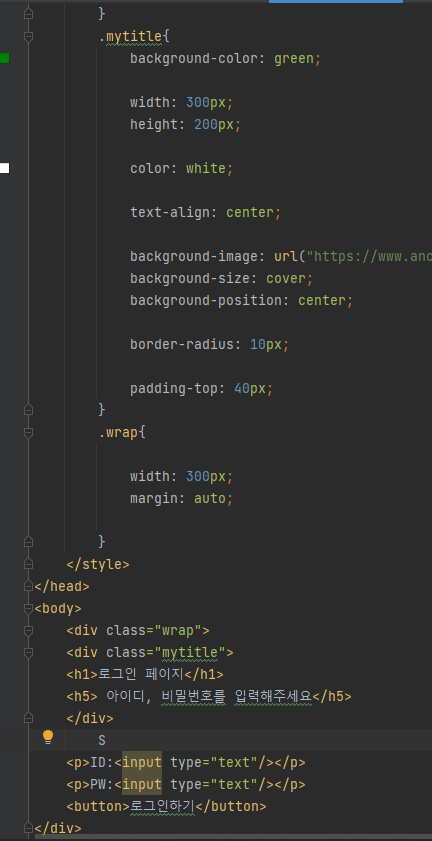
Task: Toggle fold marker on </div> after h5
Action: [x=28, y=718]
